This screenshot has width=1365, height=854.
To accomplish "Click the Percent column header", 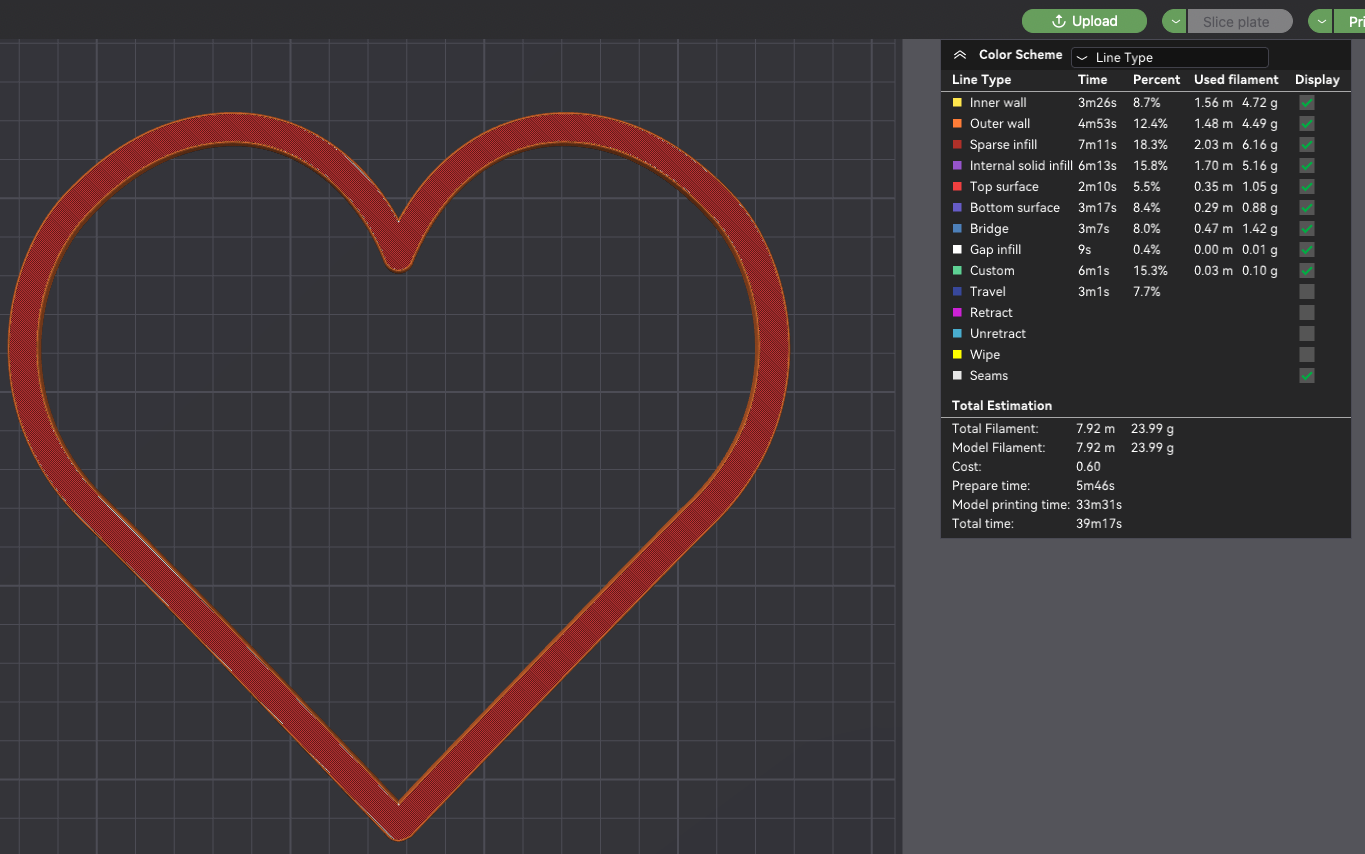I will [x=1156, y=79].
